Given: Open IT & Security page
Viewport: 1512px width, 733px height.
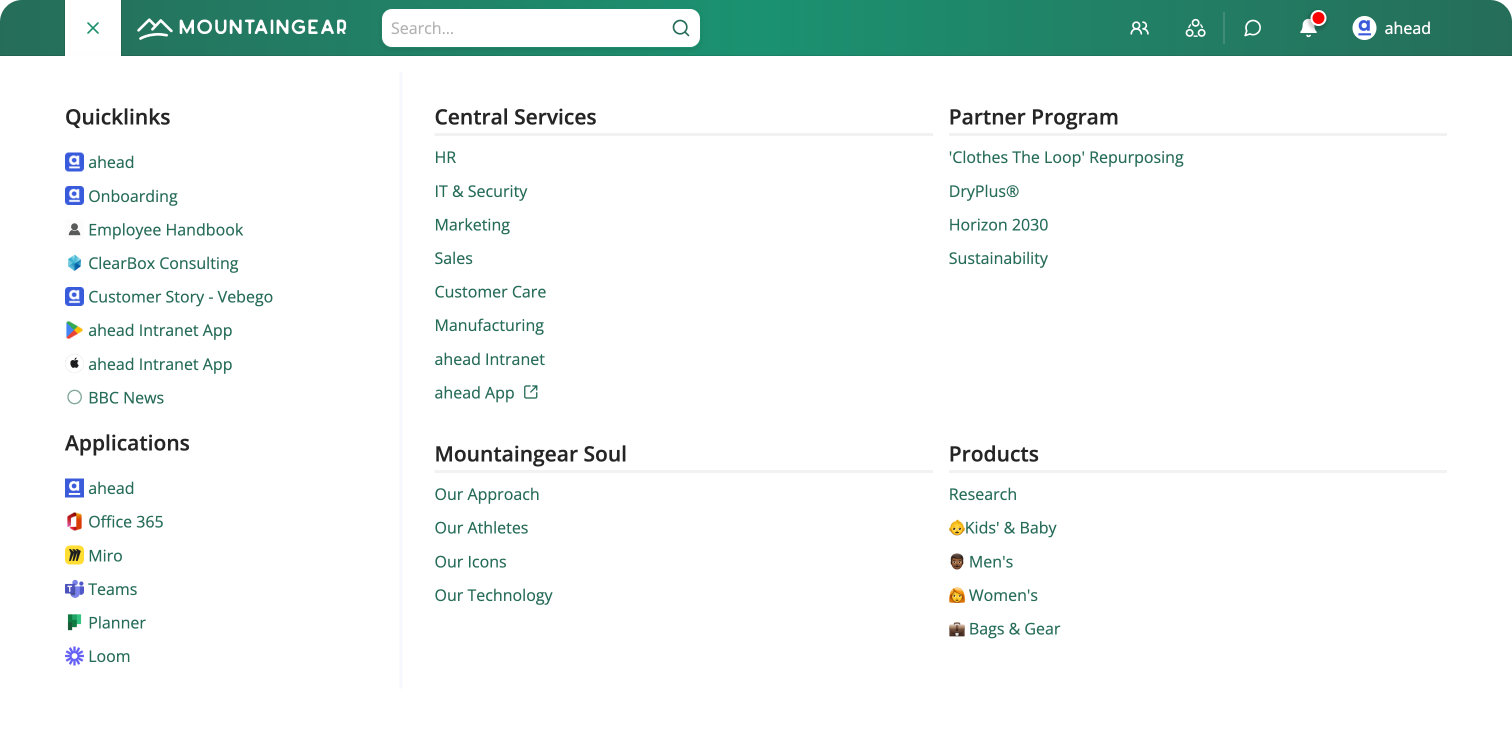Looking at the screenshot, I should tap(480, 191).
